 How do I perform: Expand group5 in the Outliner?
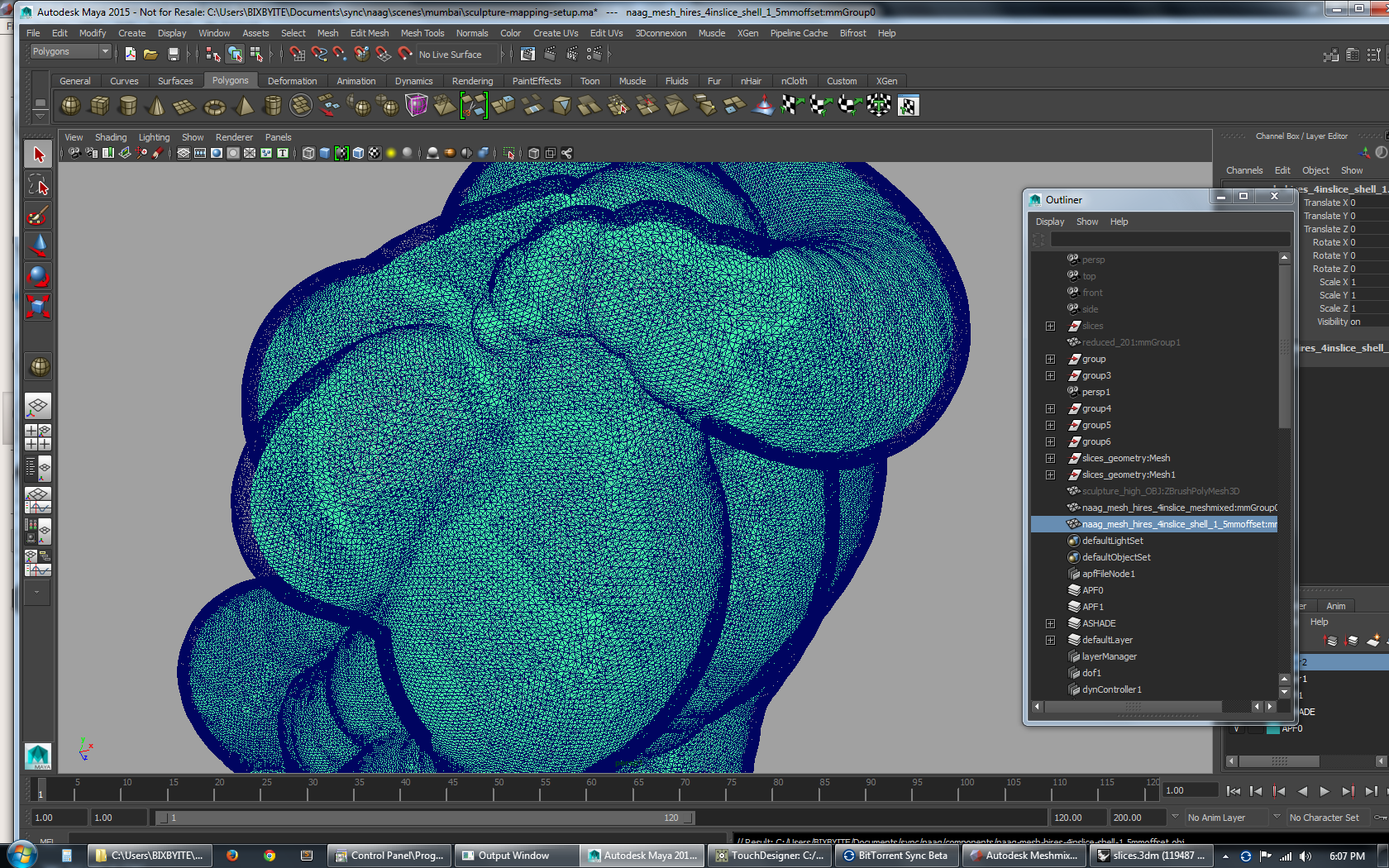tap(1050, 425)
